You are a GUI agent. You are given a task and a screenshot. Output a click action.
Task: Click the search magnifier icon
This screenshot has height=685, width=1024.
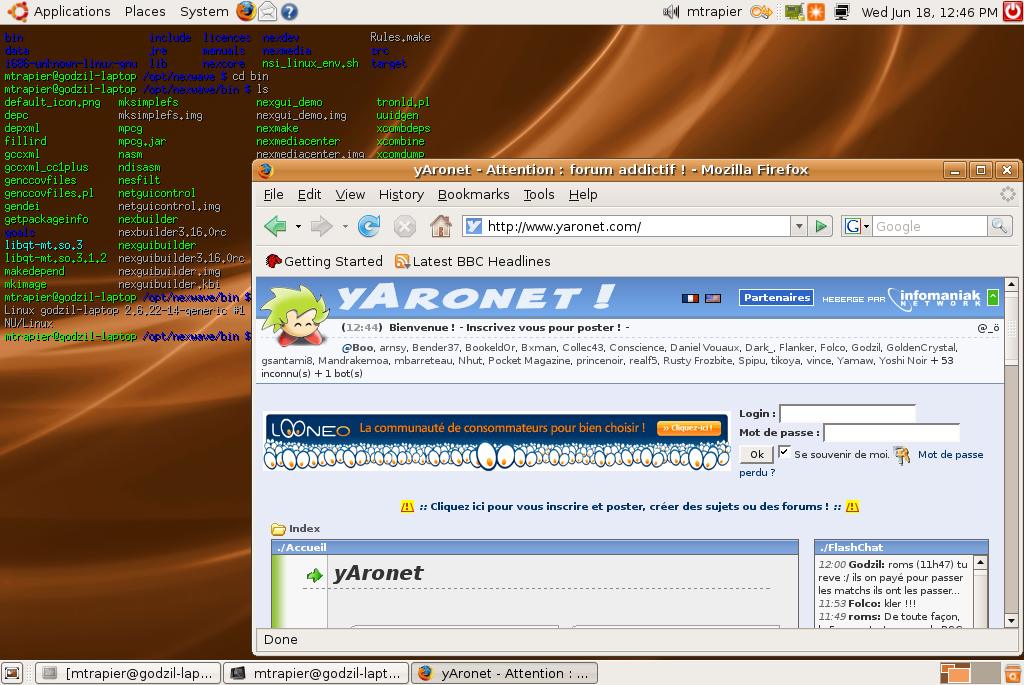[x=999, y=226]
